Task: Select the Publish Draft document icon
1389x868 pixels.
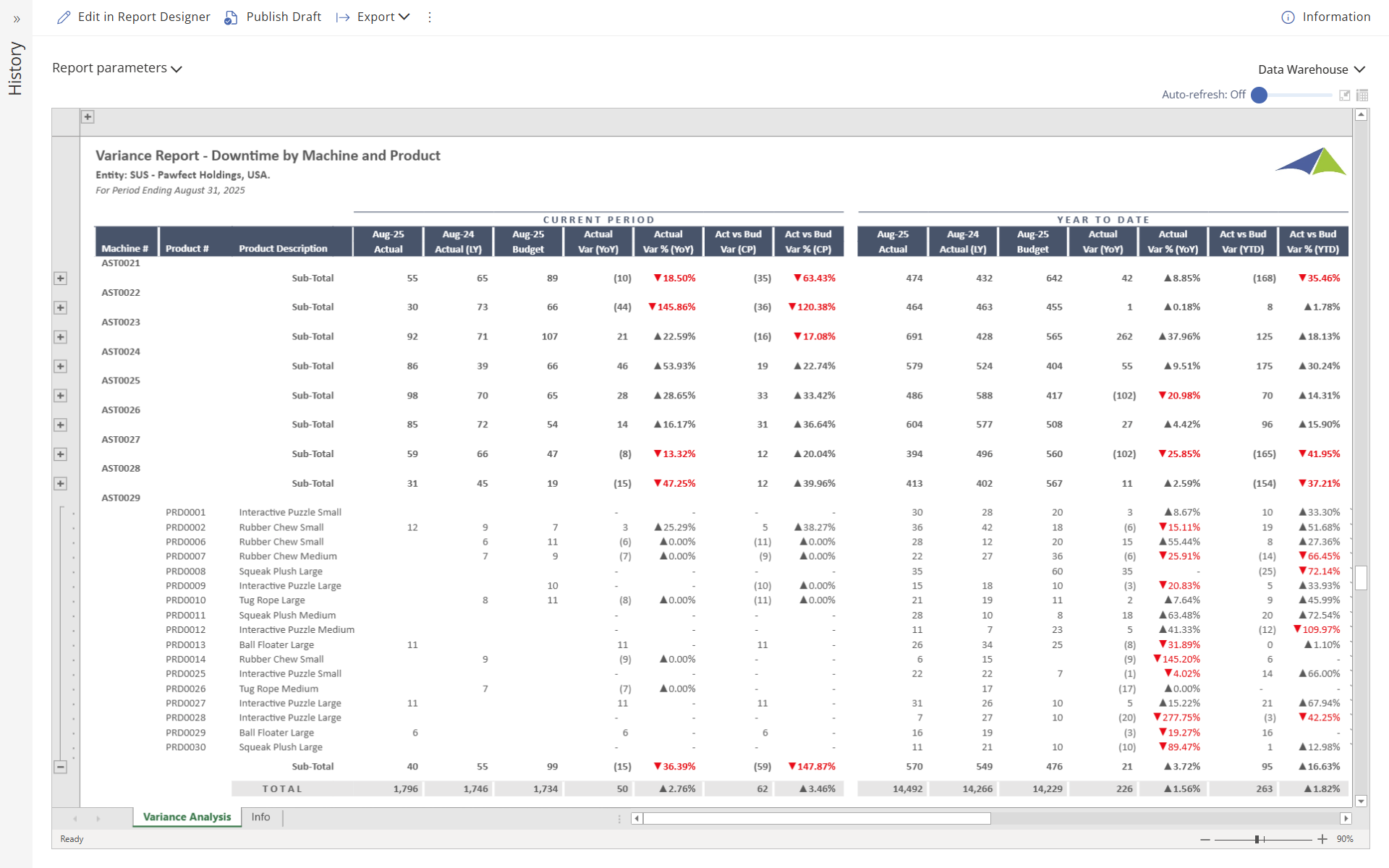Action: tap(230, 17)
